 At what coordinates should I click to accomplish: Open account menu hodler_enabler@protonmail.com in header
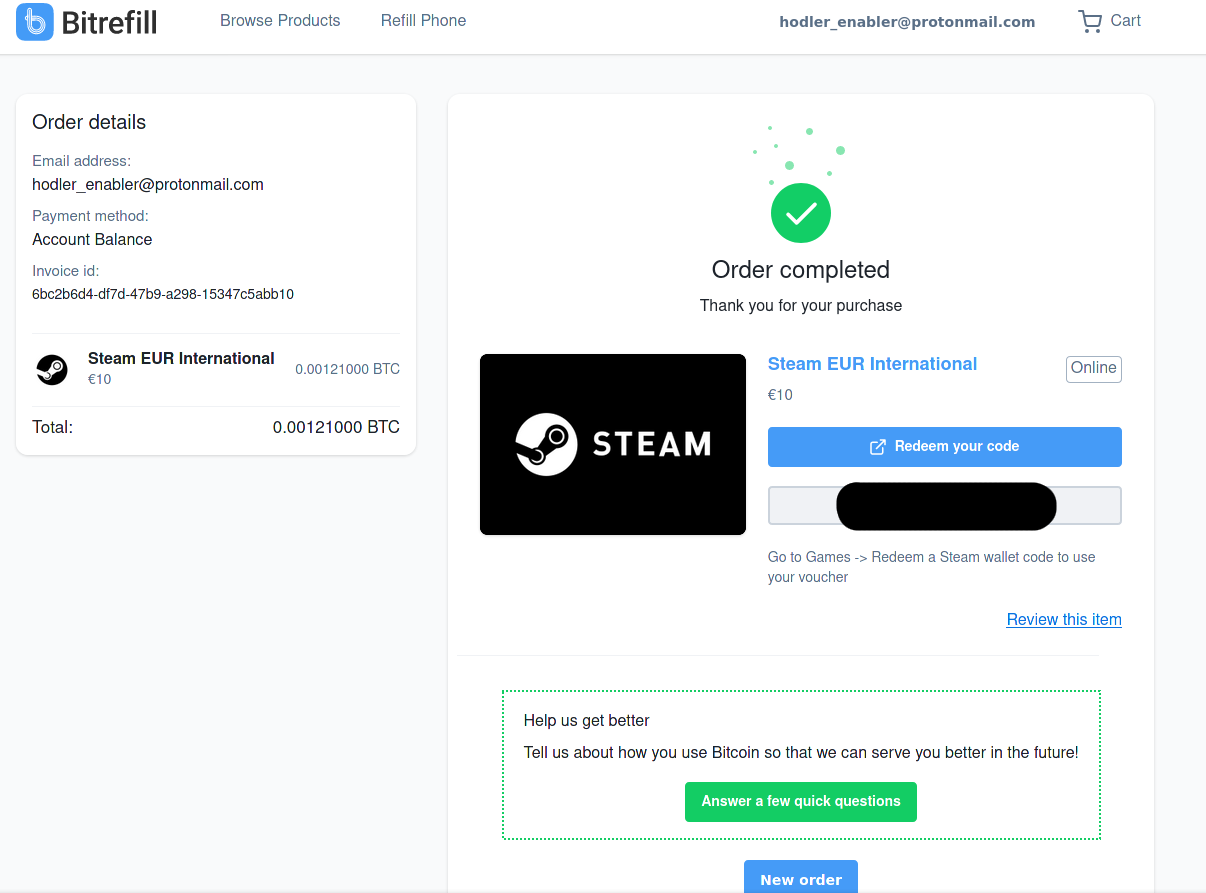[x=907, y=22]
